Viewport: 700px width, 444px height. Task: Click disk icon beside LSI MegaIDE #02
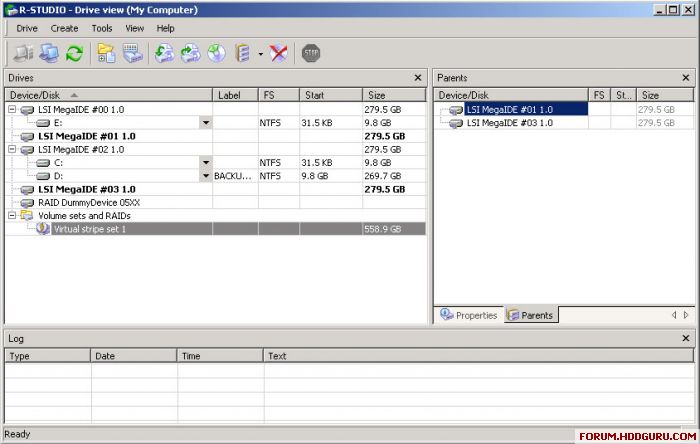[27, 150]
